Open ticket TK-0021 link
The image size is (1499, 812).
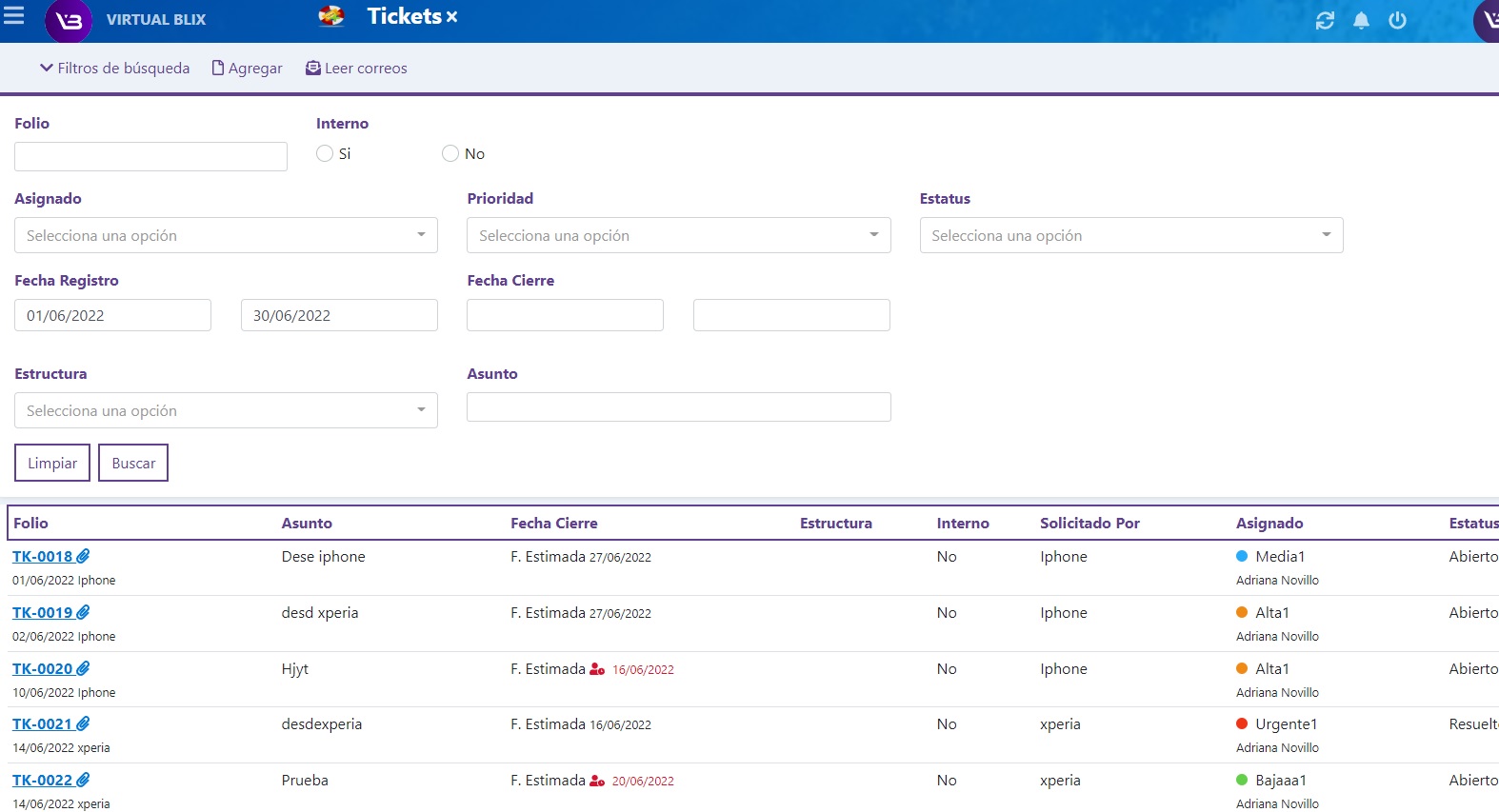tap(42, 724)
